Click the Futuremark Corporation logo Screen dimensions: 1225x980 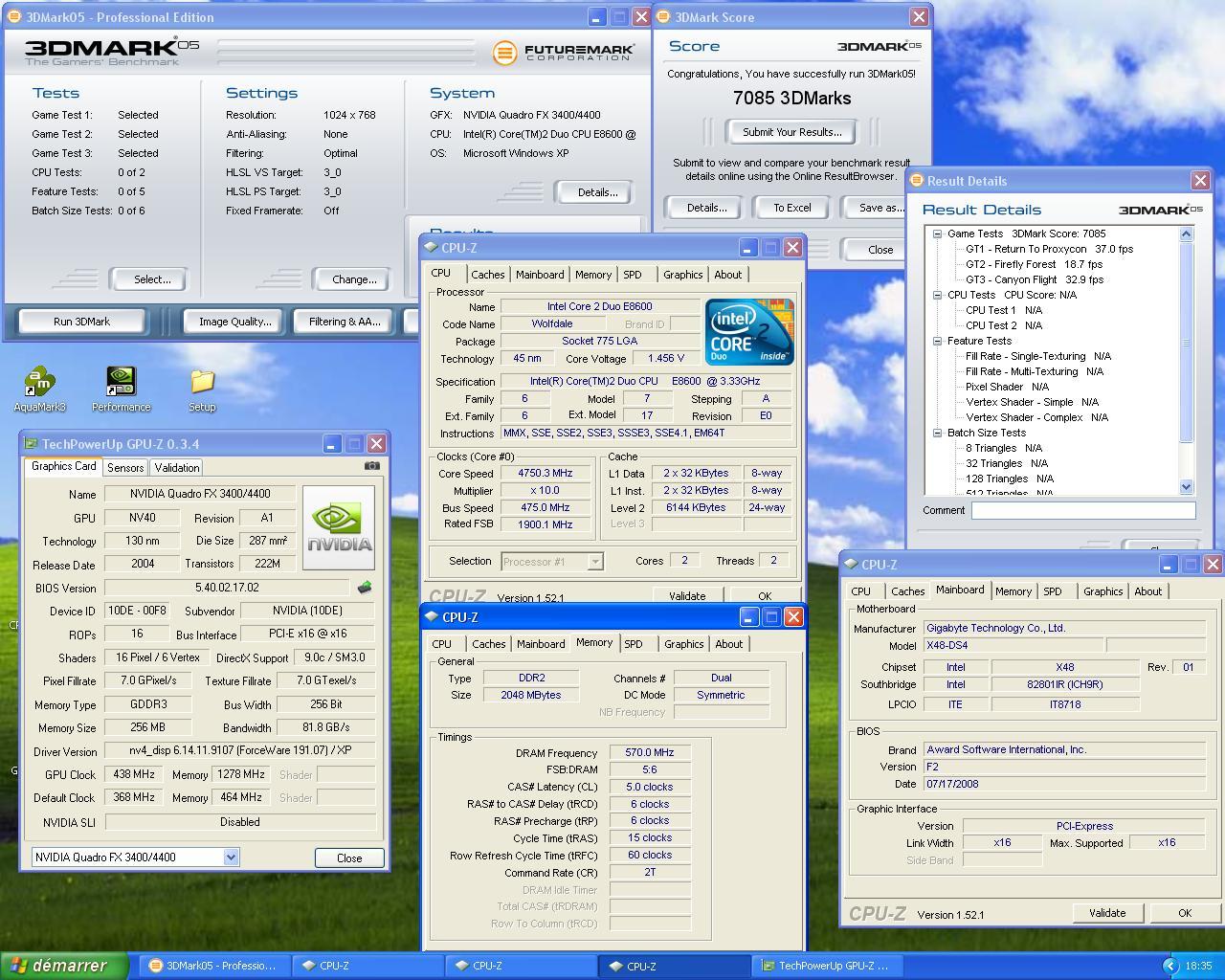coord(564,52)
